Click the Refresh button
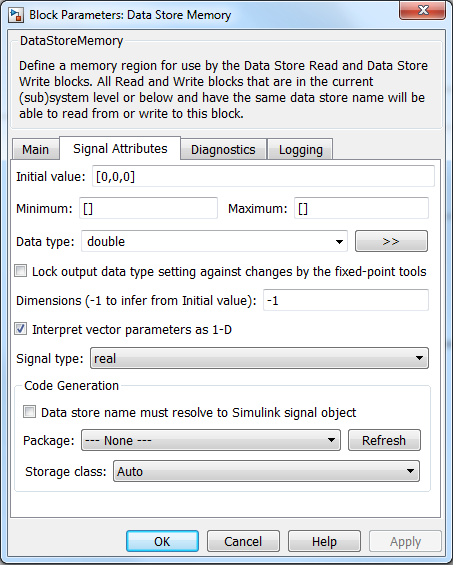Screen dimensions: 453x565 (384, 440)
